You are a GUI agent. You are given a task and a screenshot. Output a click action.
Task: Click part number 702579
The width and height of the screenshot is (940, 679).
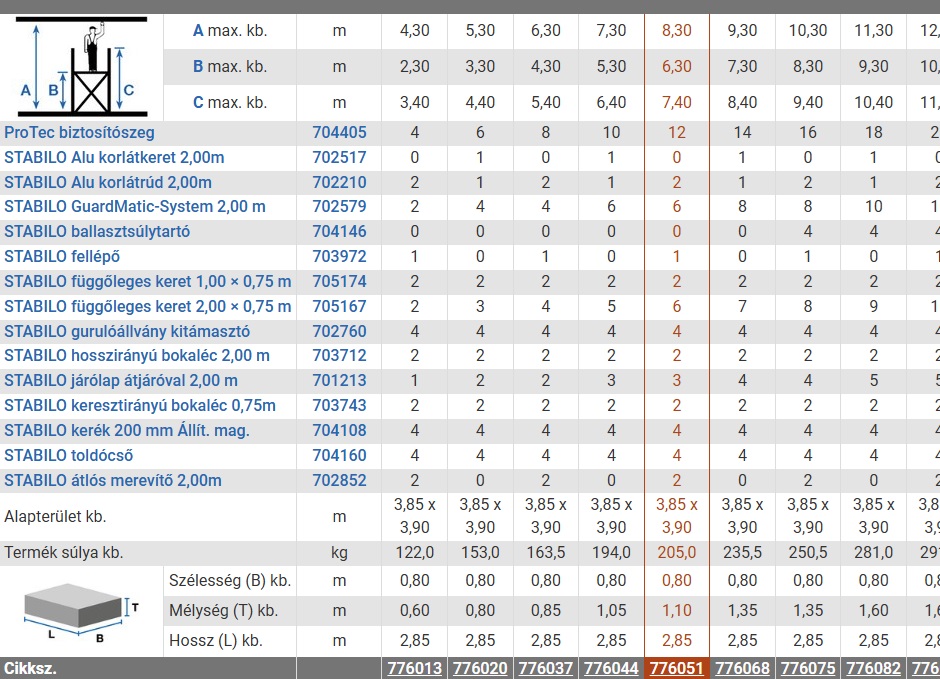coord(339,207)
